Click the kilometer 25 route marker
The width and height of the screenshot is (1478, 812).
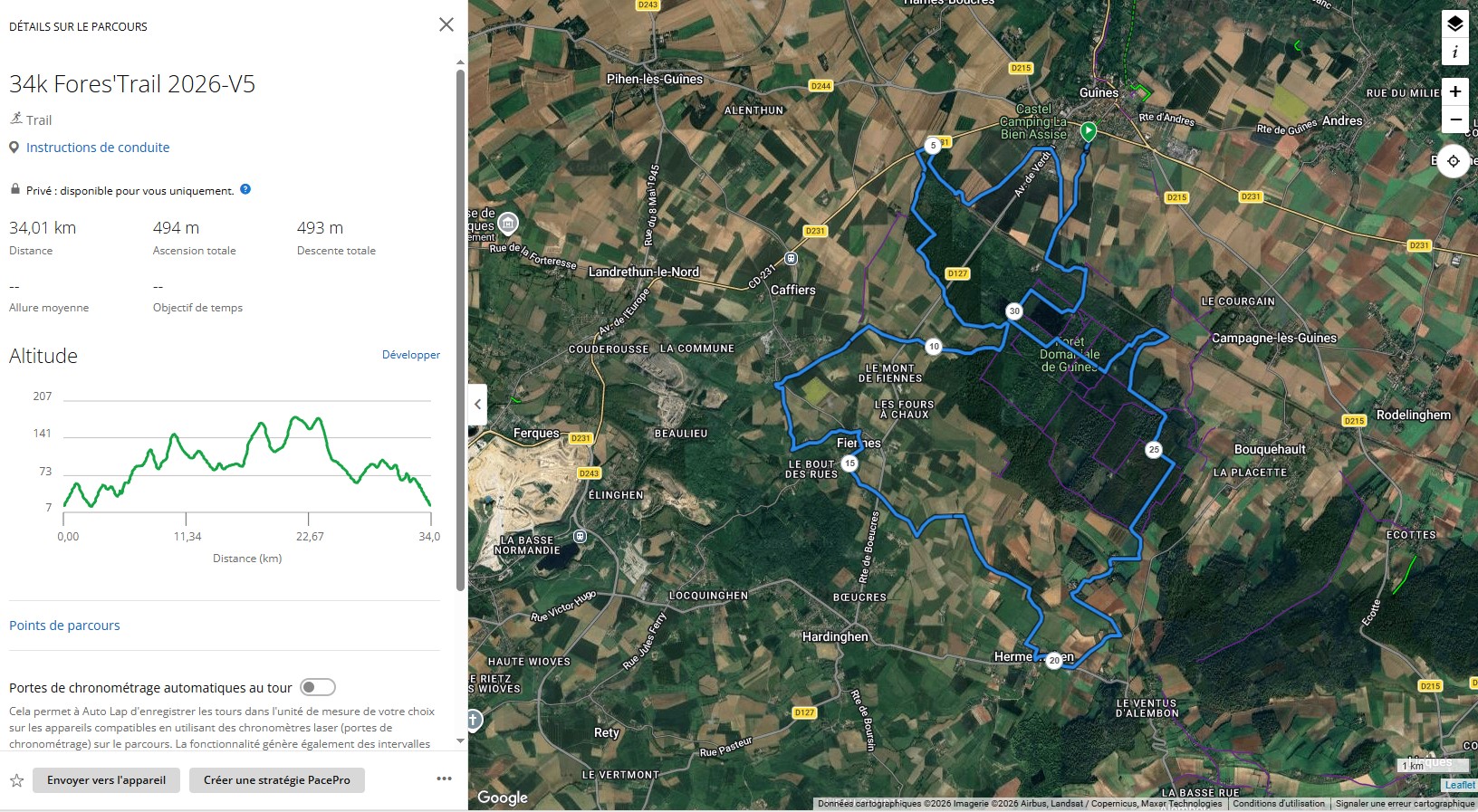tap(1154, 449)
